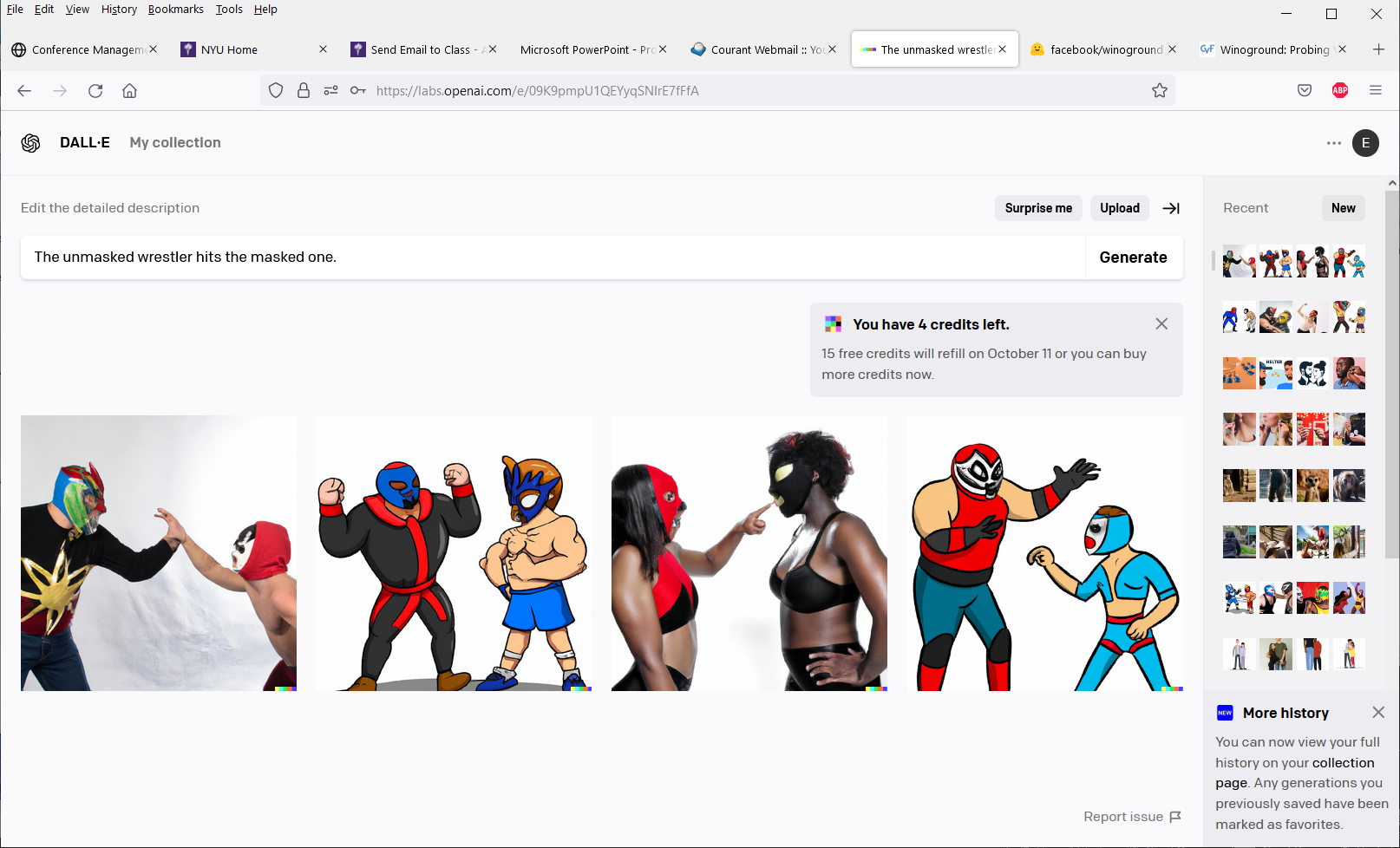This screenshot has height=848, width=1400.
Task: Click the OpenAI logo icon
Action: 31,143
